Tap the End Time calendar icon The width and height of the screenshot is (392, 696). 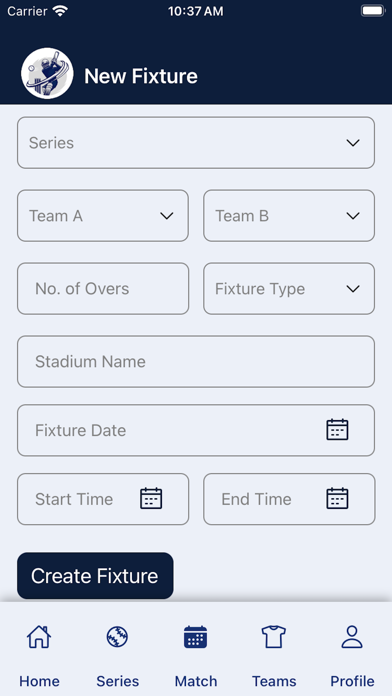pos(337,498)
